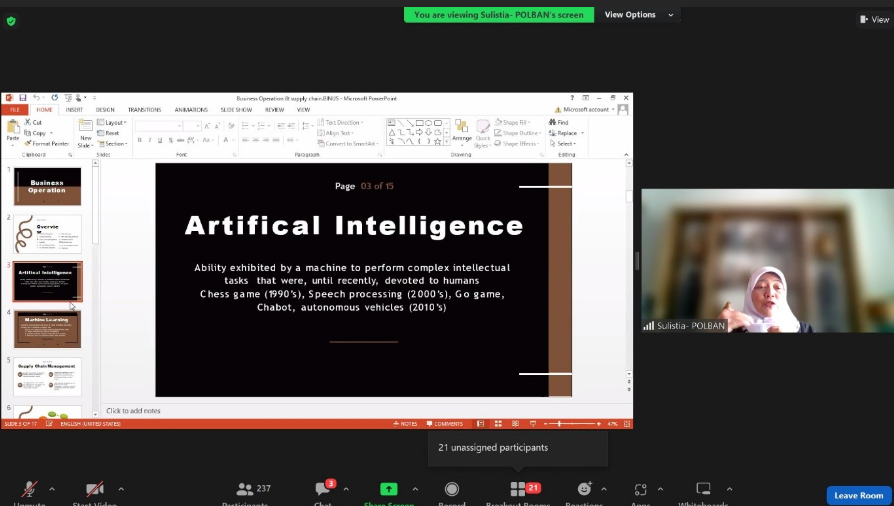The image size is (894, 506).
Task: Switch to the INSERT ribbon tab
Action: pyautogui.click(x=75, y=110)
